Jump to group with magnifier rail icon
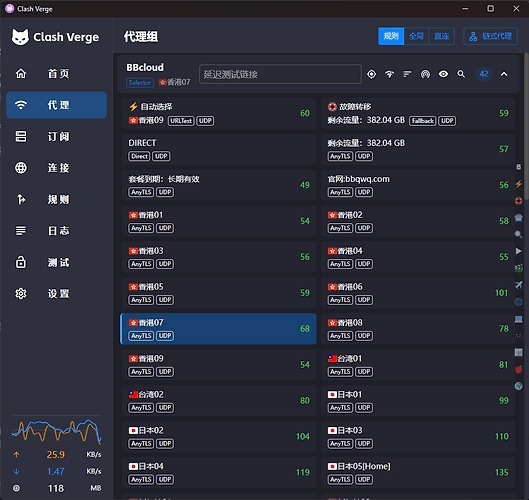Image resolution: width=529 pixels, height=500 pixels. pyautogui.click(x=519, y=234)
